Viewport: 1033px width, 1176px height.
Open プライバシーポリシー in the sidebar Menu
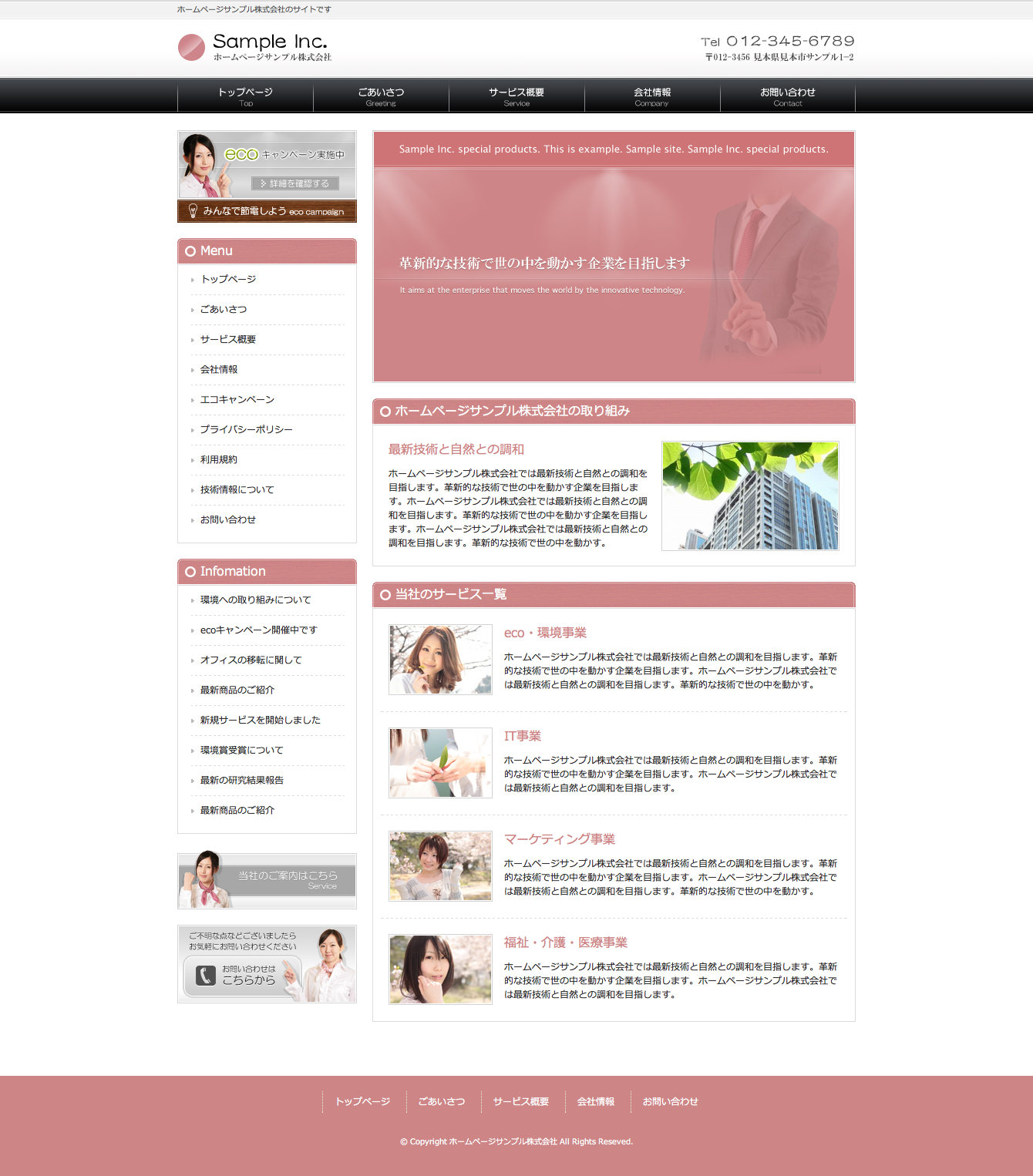(x=246, y=429)
